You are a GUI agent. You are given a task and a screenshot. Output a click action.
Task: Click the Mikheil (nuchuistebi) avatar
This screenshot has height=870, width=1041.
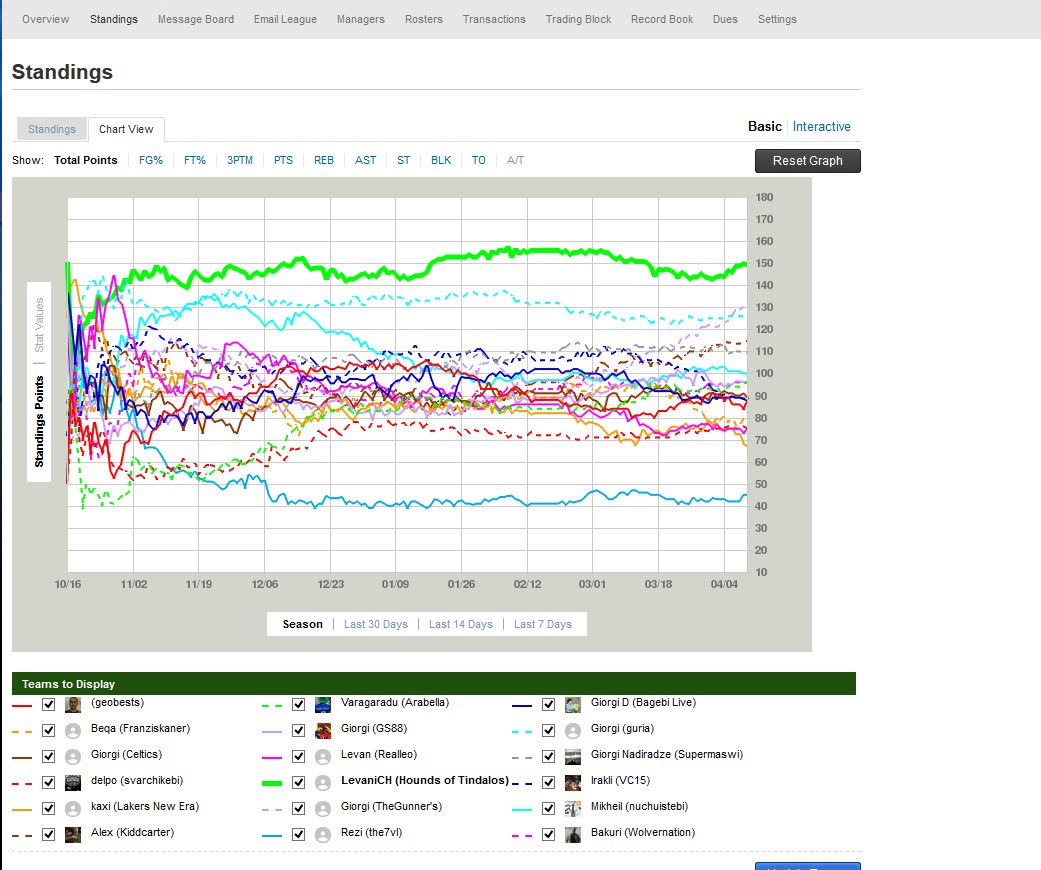pyautogui.click(x=572, y=808)
